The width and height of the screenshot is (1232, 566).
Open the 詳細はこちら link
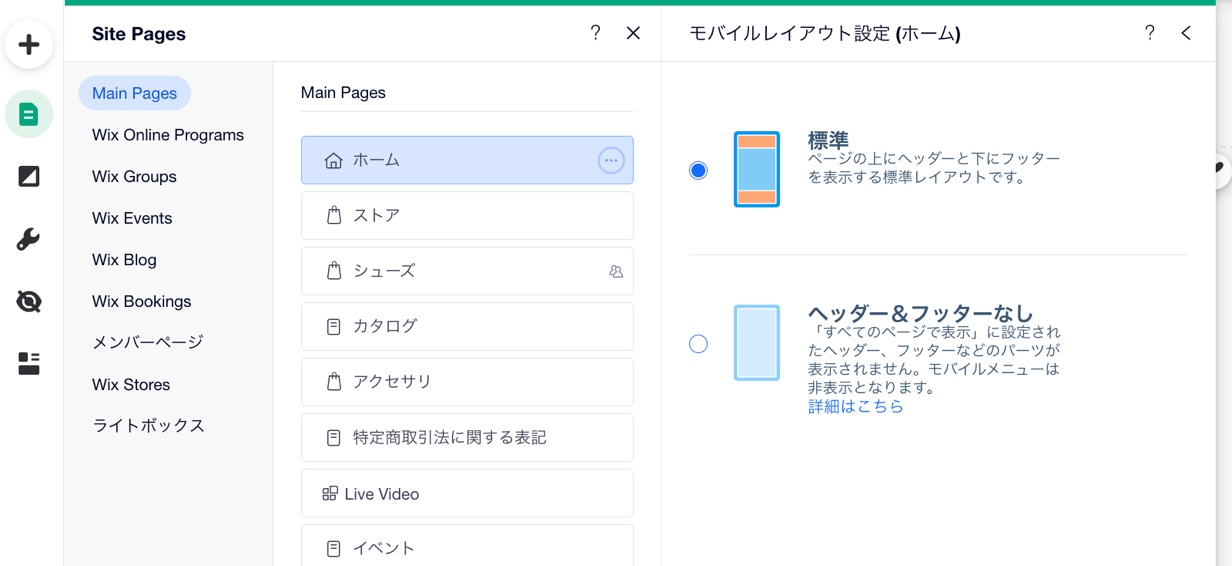(855, 406)
